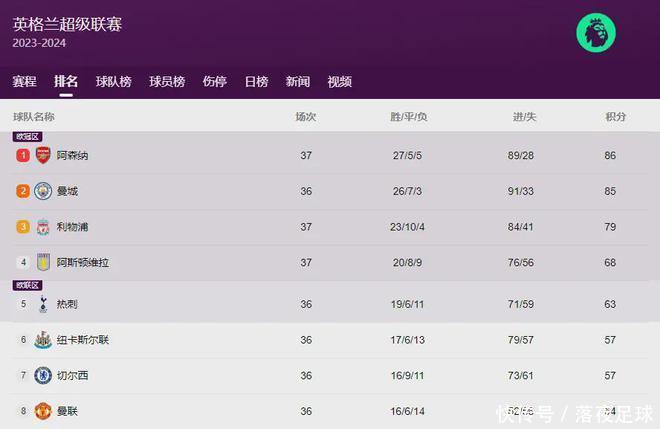Click the Chelsea club crest
Image resolution: width=660 pixels, height=429 pixels.
tap(43, 375)
